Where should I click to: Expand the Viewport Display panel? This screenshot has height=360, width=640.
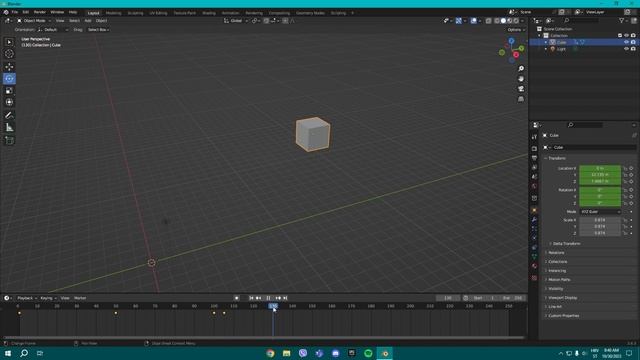pos(562,298)
